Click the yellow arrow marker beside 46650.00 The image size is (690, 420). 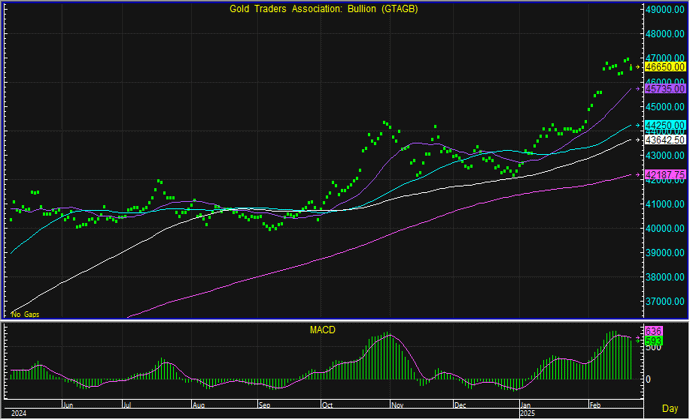click(639, 67)
